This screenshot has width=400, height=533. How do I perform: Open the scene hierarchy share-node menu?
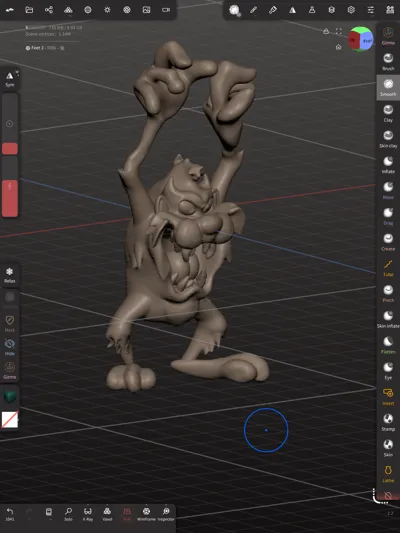click(49, 10)
